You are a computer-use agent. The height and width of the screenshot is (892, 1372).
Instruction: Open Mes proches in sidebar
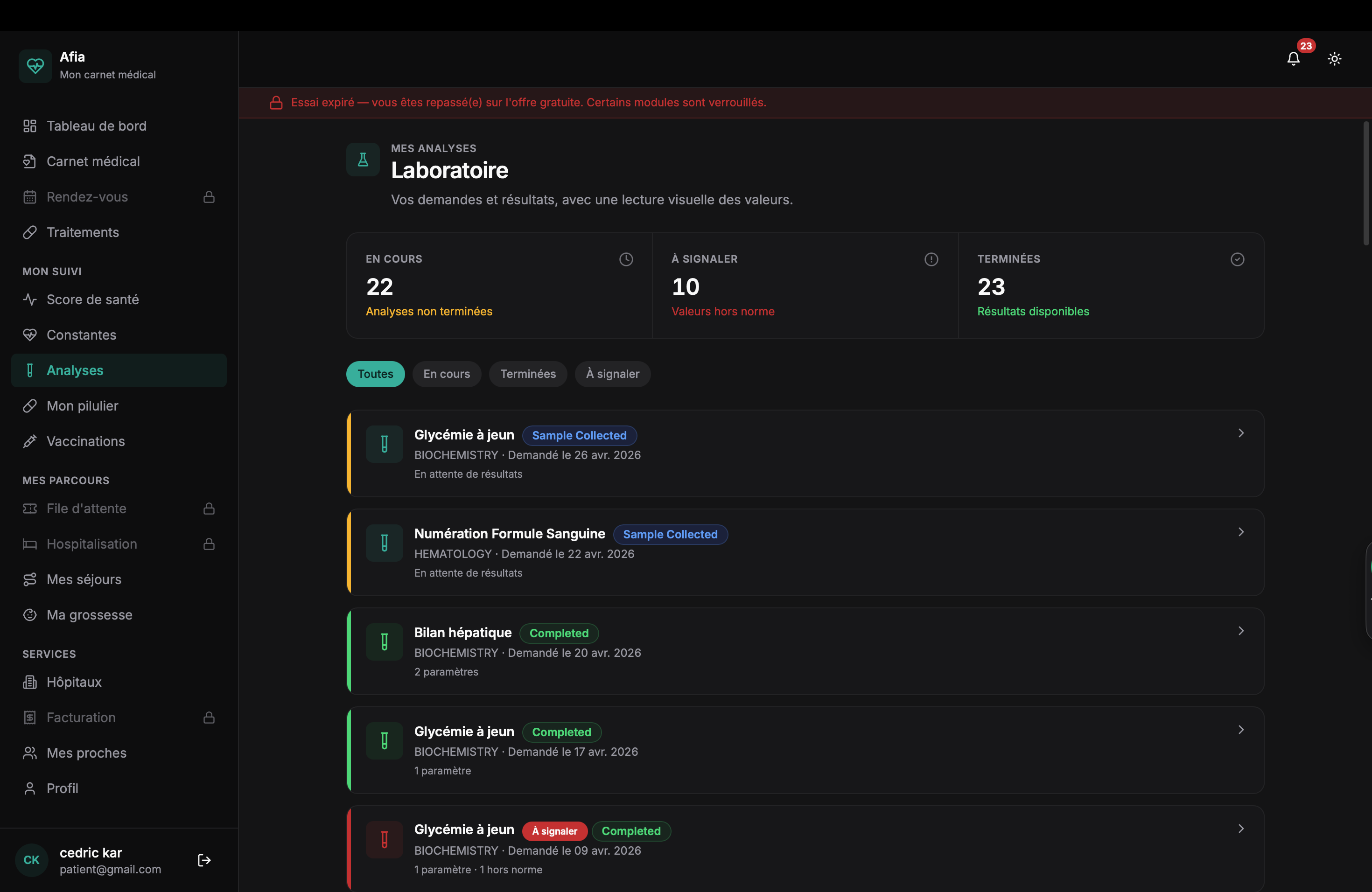point(119,753)
